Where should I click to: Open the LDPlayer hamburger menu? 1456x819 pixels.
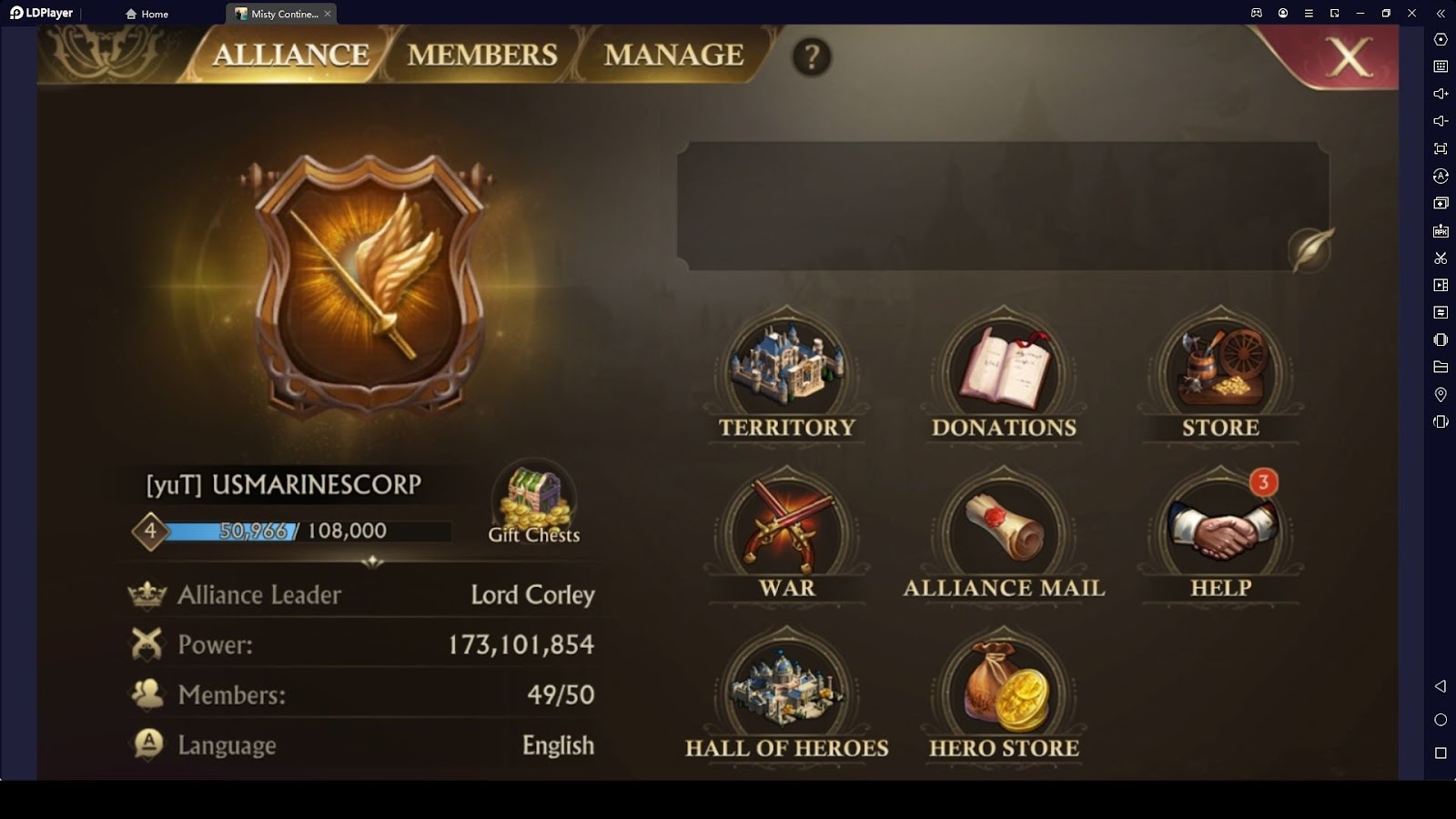(1309, 13)
